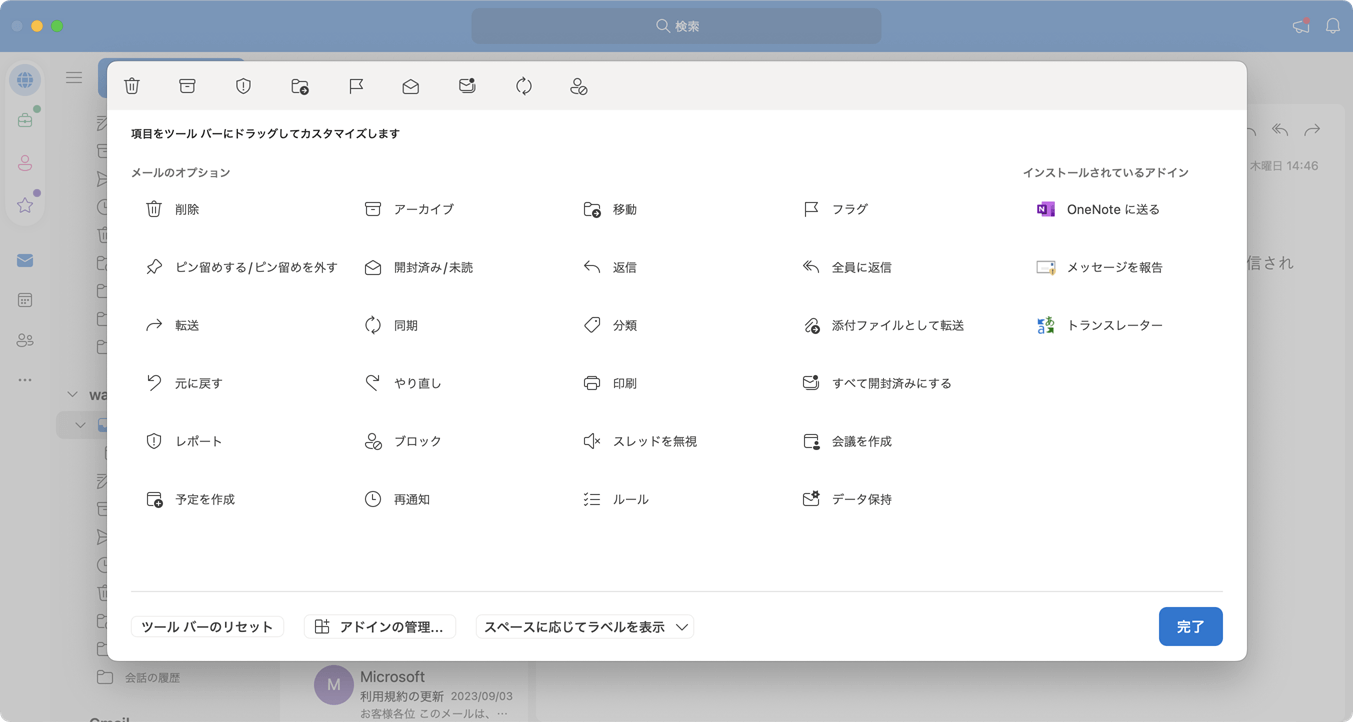Click the mark-all-read envelope icon in toolbar strip
The image size is (1353, 722).
[467, 87]
